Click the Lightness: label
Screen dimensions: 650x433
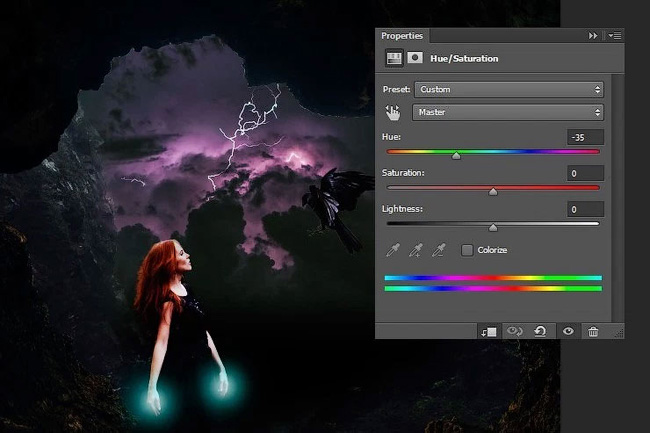[x=402, y=209]
